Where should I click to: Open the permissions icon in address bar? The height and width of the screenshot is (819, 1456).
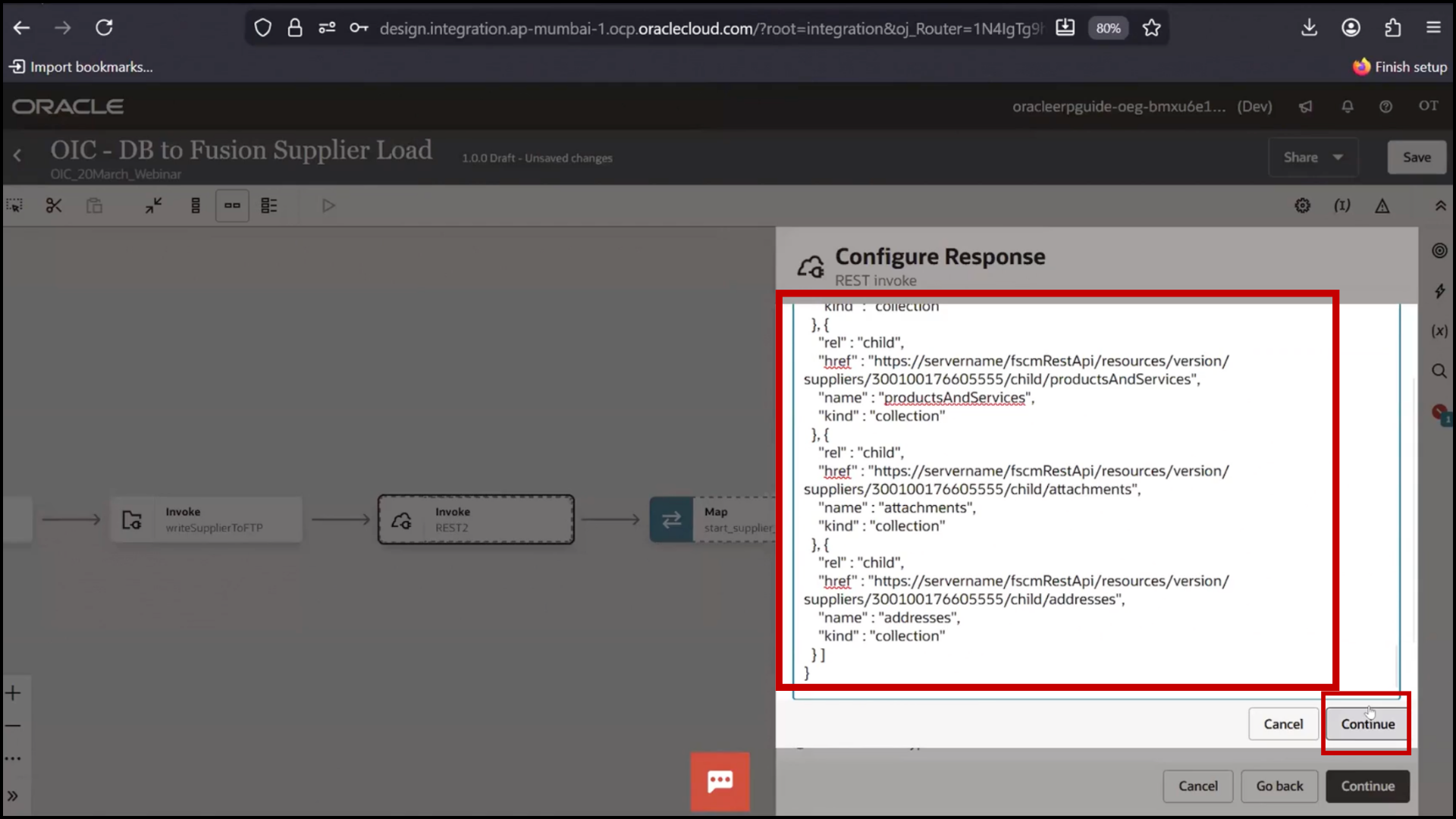327,28
